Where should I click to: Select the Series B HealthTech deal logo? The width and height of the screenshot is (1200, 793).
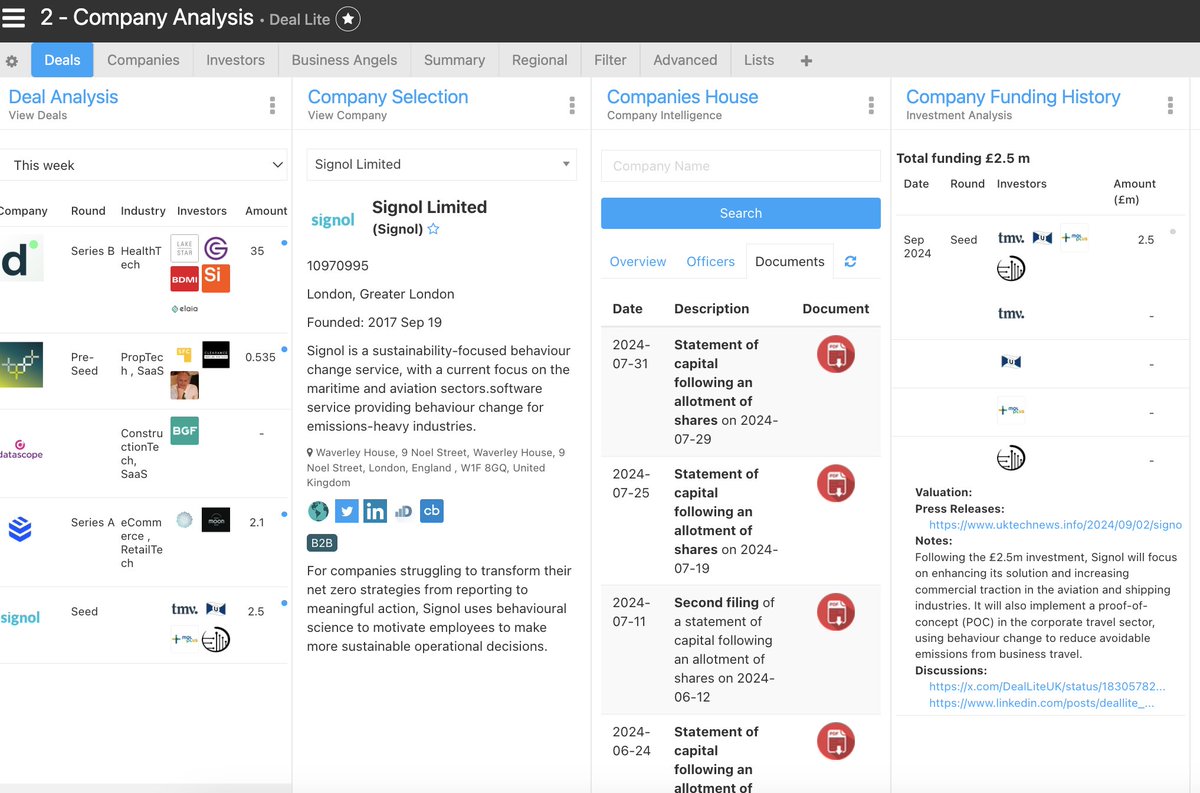[21, 257]
